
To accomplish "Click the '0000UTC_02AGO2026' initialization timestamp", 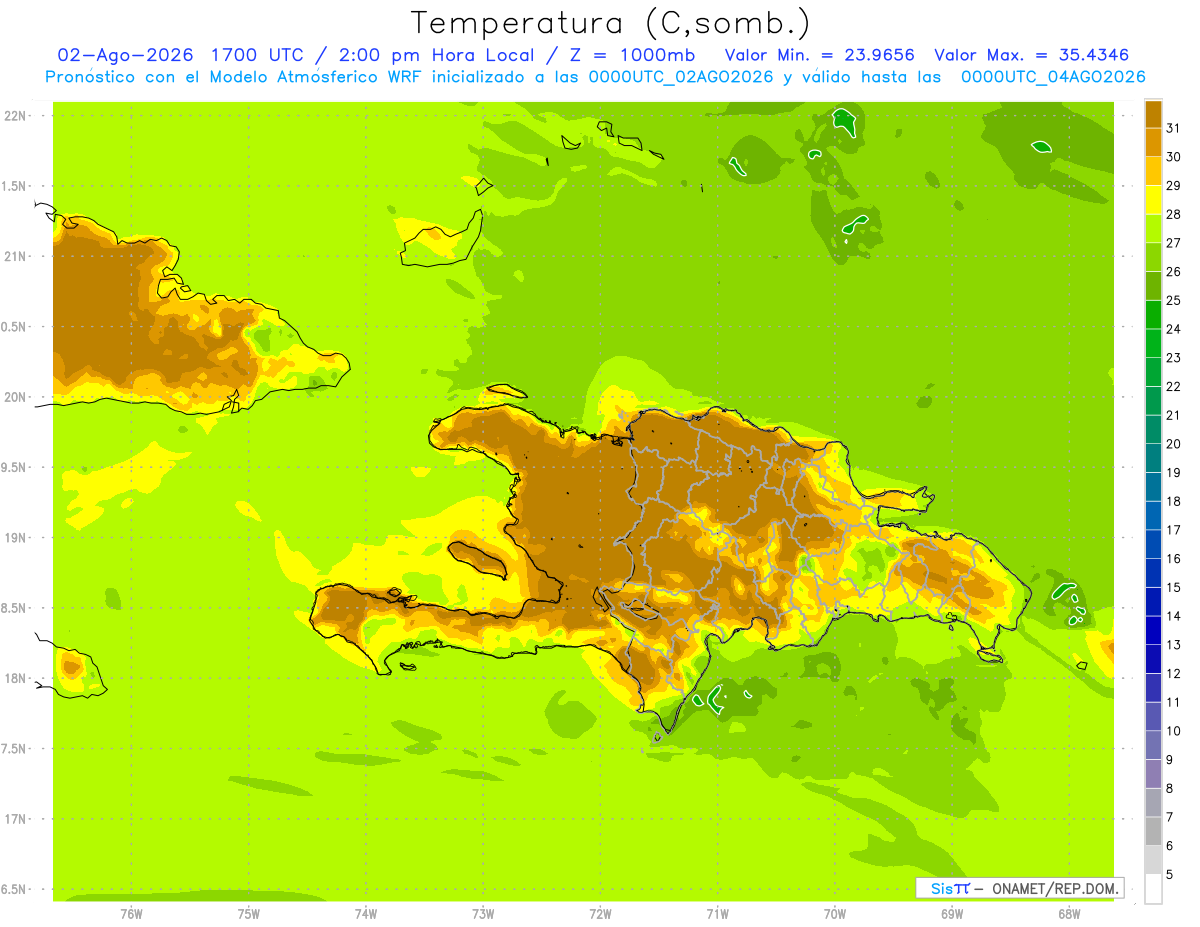I will (x=681, y=77).
